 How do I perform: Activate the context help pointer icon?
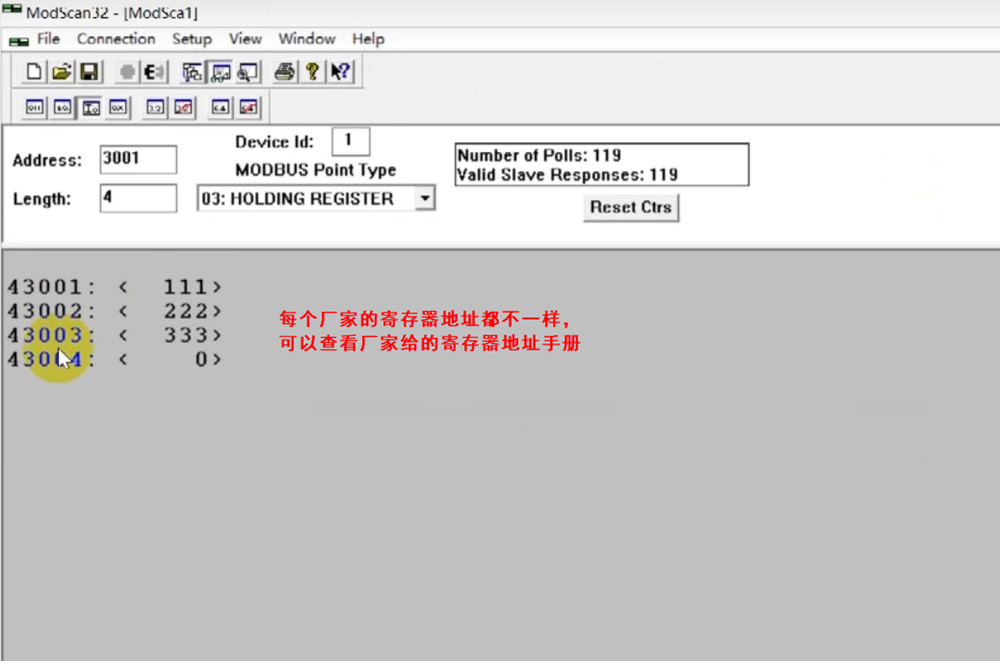pyautogui.click(x=340, y=72)
